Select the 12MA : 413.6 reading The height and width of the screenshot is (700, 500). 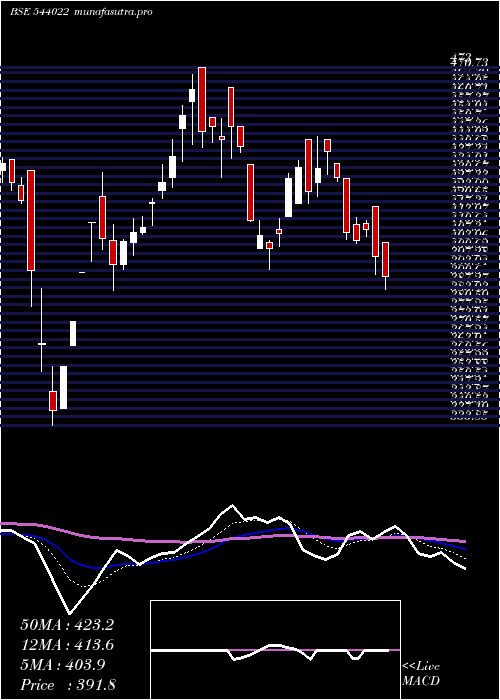pyautogui.click(x=67, y=645)
